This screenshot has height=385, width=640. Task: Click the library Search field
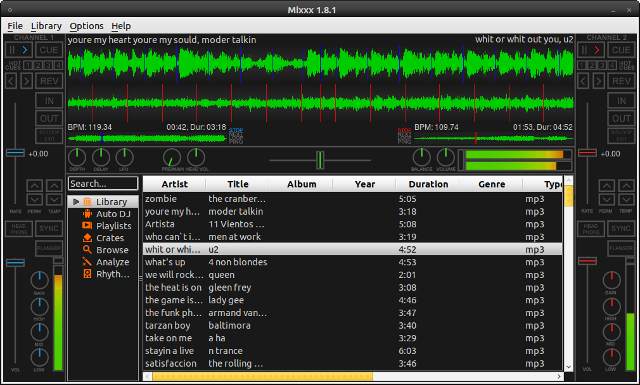103,184
